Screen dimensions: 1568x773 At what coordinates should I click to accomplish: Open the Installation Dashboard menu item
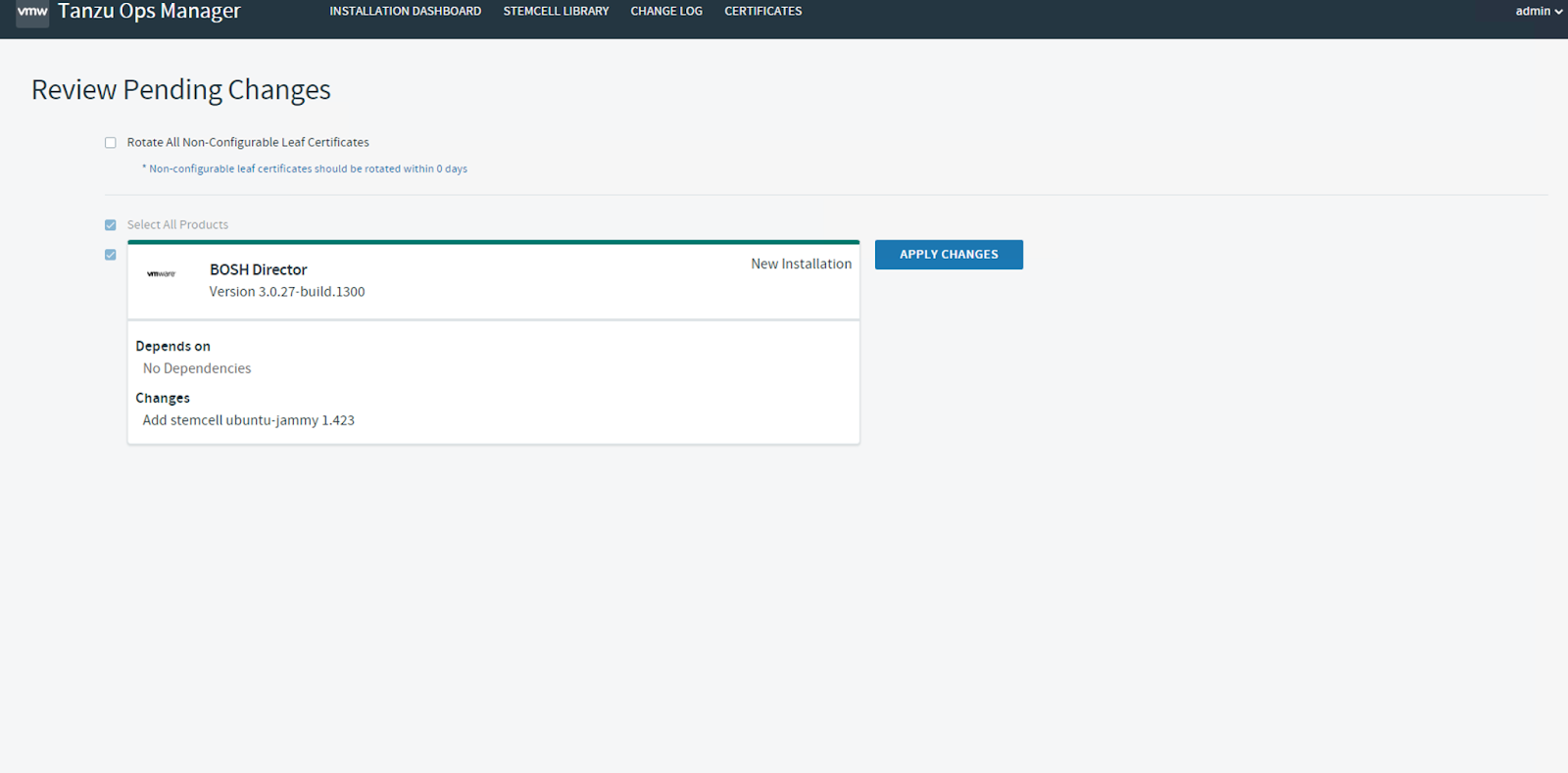click(x=405, y=12)
